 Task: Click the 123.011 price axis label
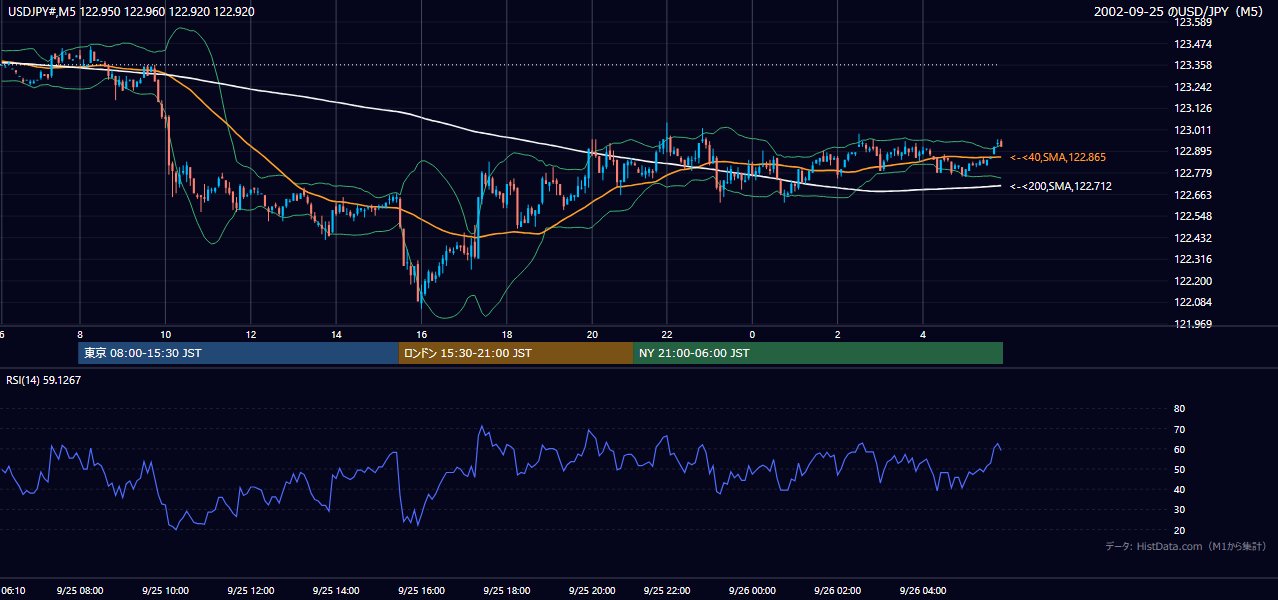tap(1193, 130)
